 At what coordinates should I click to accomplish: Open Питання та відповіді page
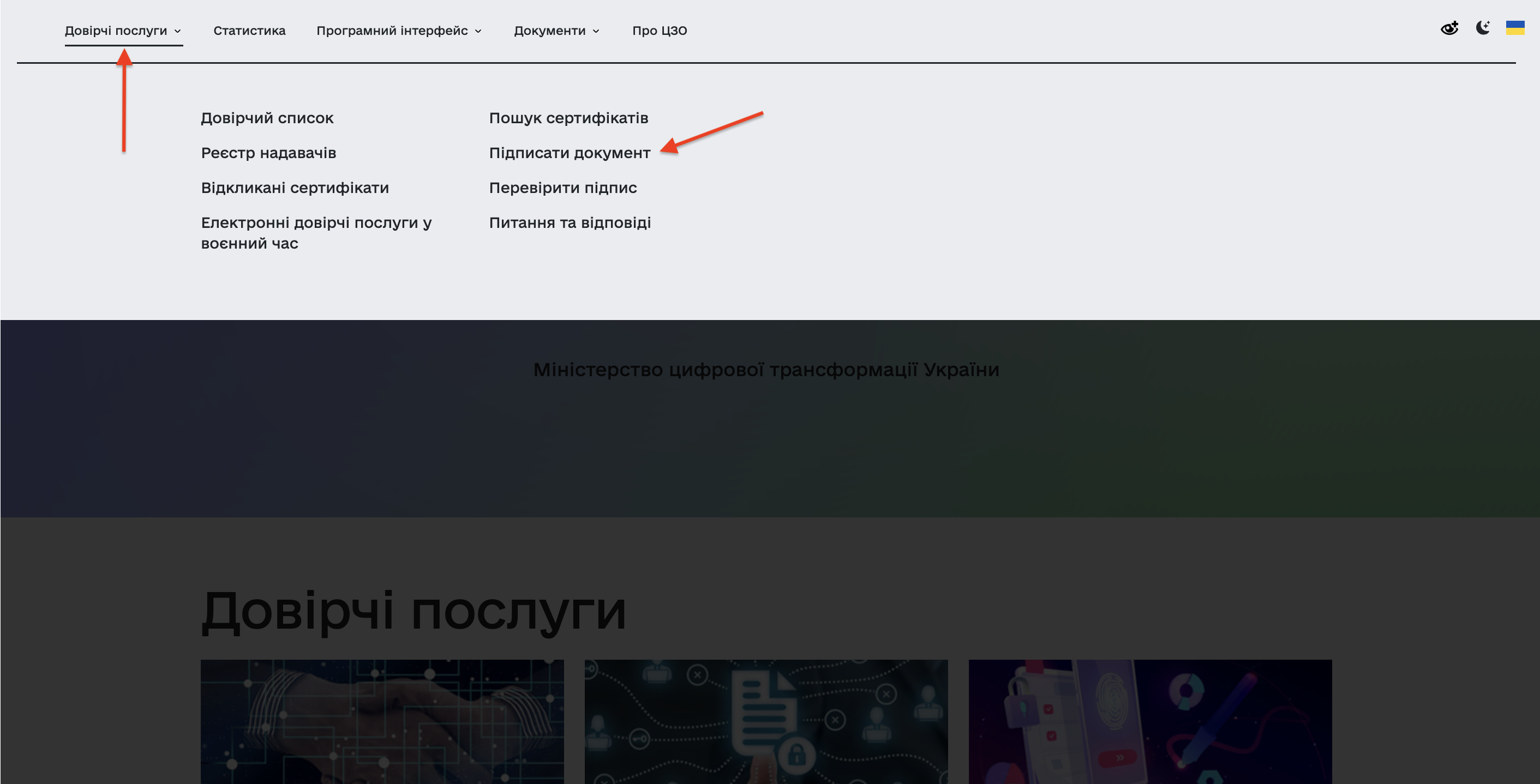(570, 223)
